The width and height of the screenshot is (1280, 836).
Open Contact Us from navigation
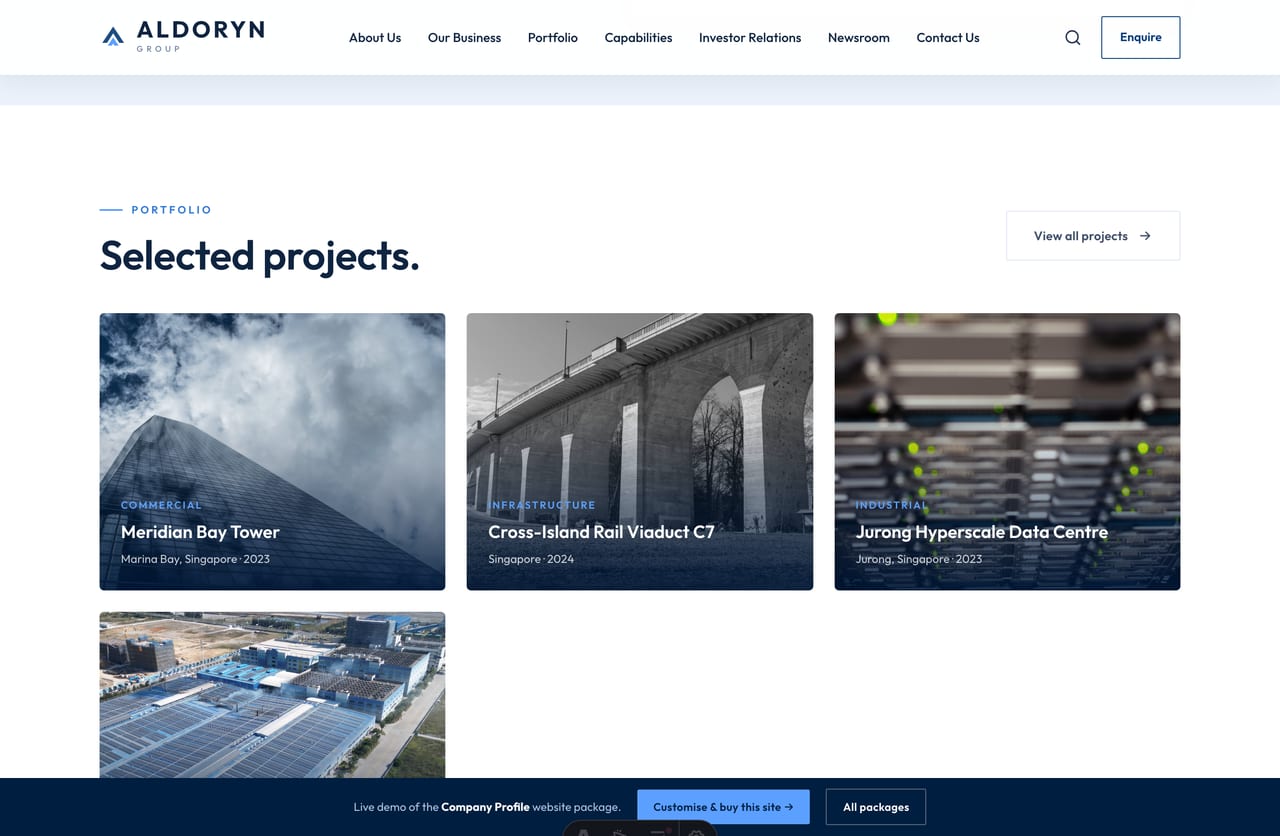tap(948, 38)
